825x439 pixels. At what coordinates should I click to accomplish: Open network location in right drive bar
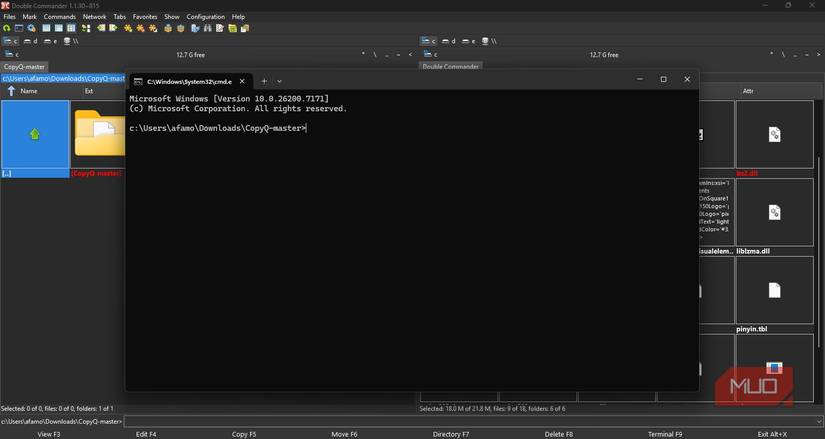point(489,41)
